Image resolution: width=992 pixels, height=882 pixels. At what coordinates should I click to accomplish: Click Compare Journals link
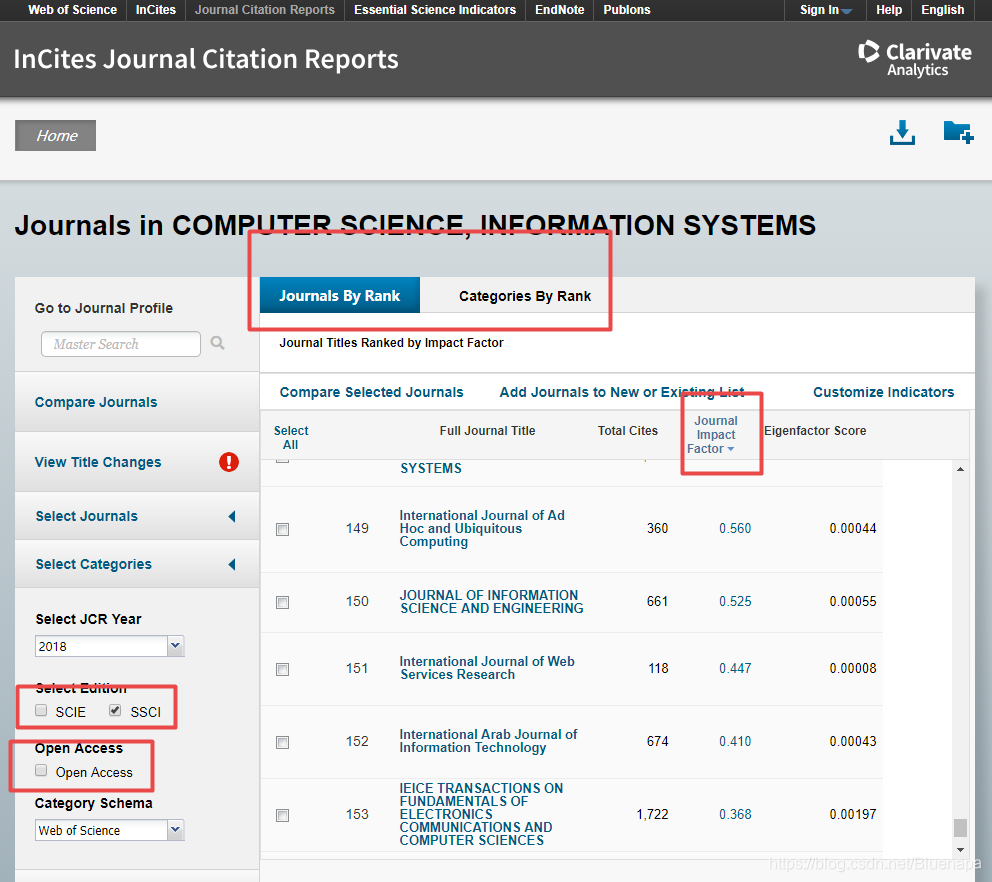[x=96, y=402]
